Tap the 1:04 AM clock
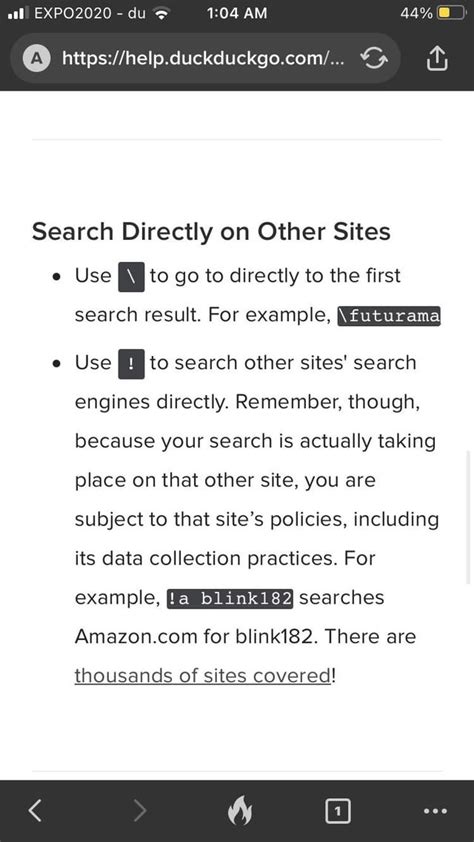The image size is (474, 842). (x=237, y=13)
